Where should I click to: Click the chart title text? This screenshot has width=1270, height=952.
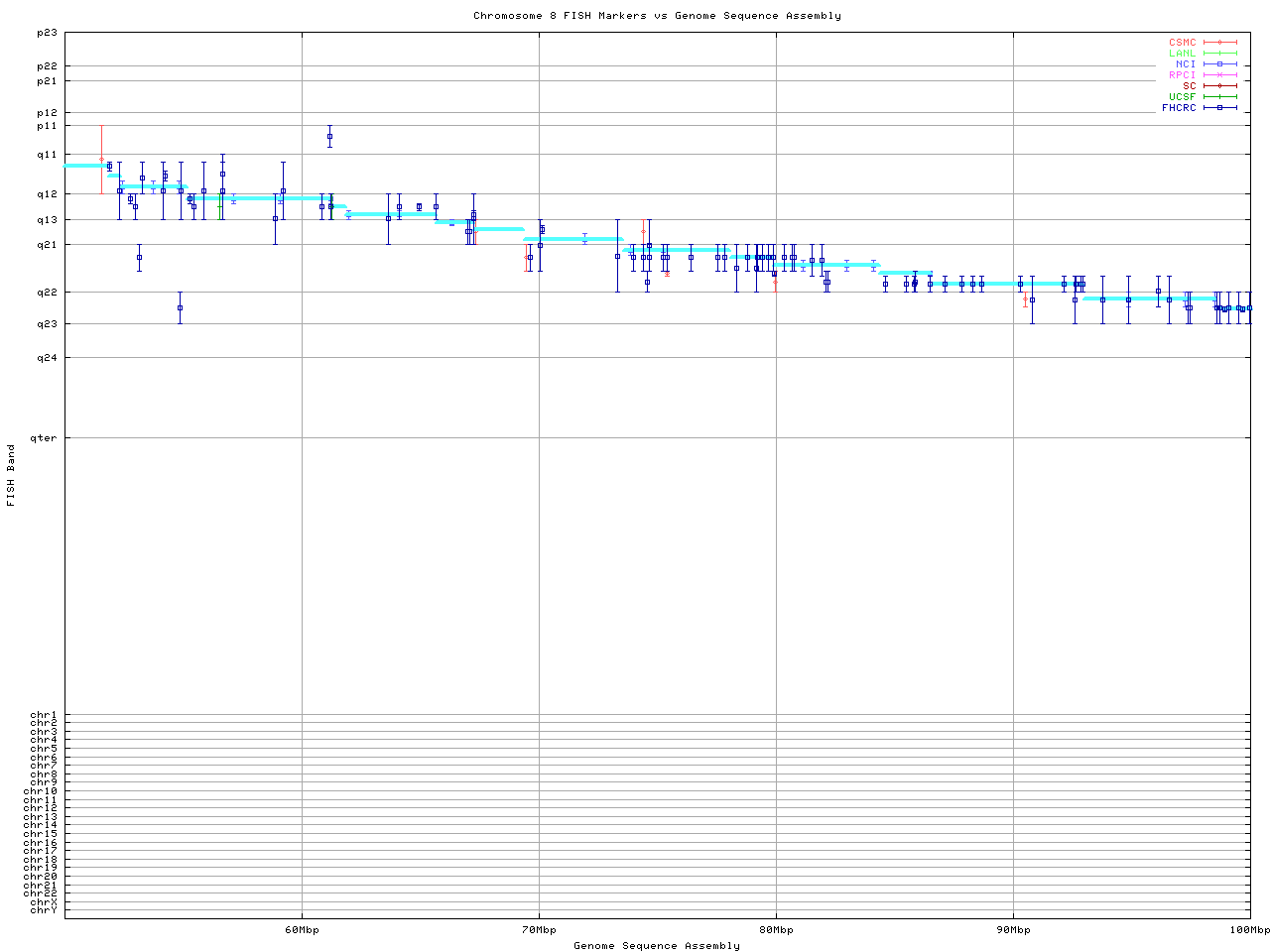[x=657, y=16]
